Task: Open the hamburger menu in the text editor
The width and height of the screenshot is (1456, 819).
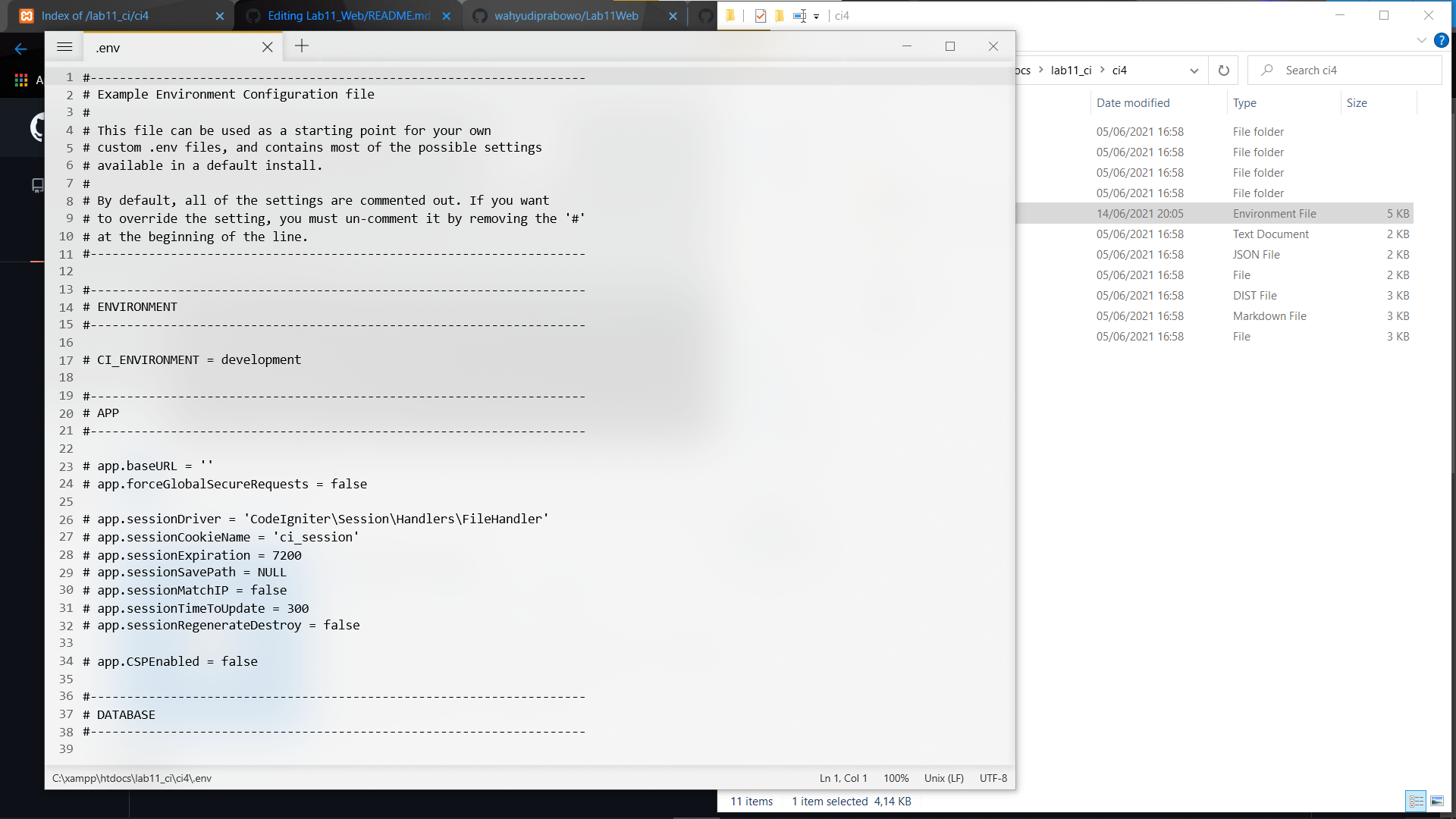Action: coord(64,46)
